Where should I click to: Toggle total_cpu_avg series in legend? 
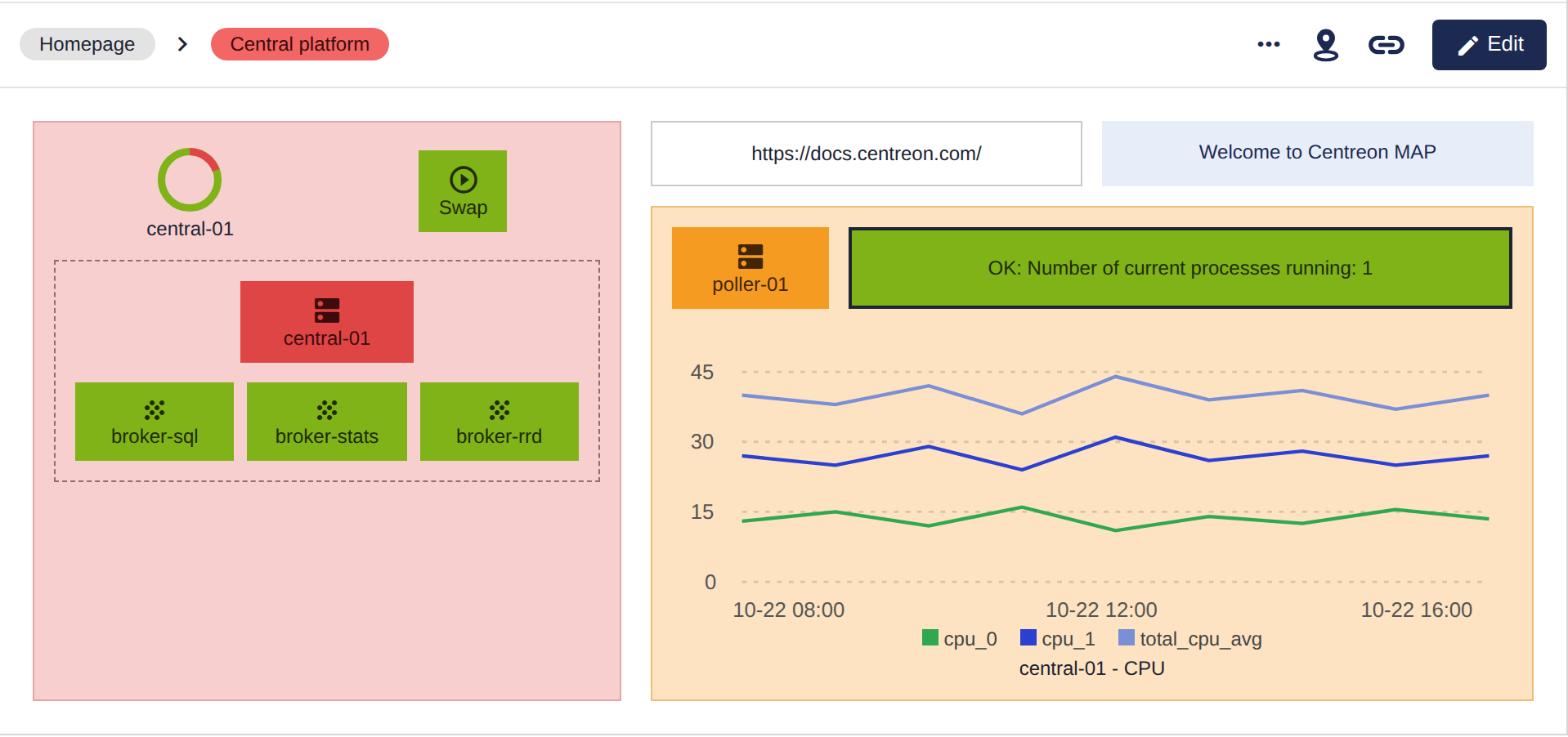point(1190,639)
